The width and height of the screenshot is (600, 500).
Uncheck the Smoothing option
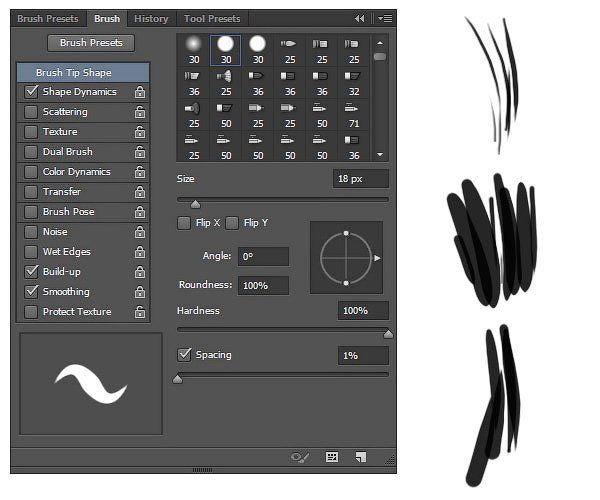(x=31, y=292)
